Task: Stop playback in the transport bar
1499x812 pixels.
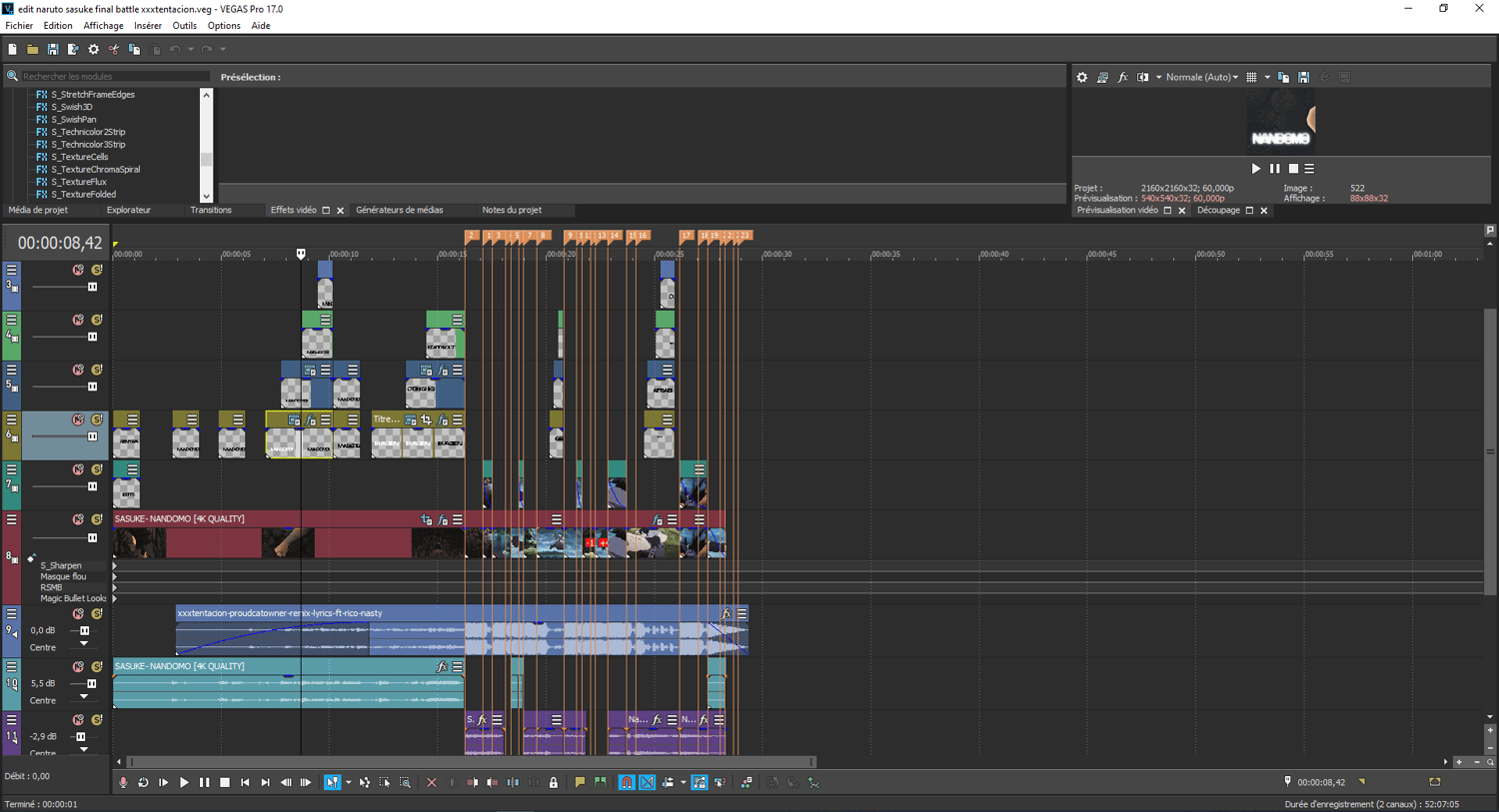Action: pos(225,783)
